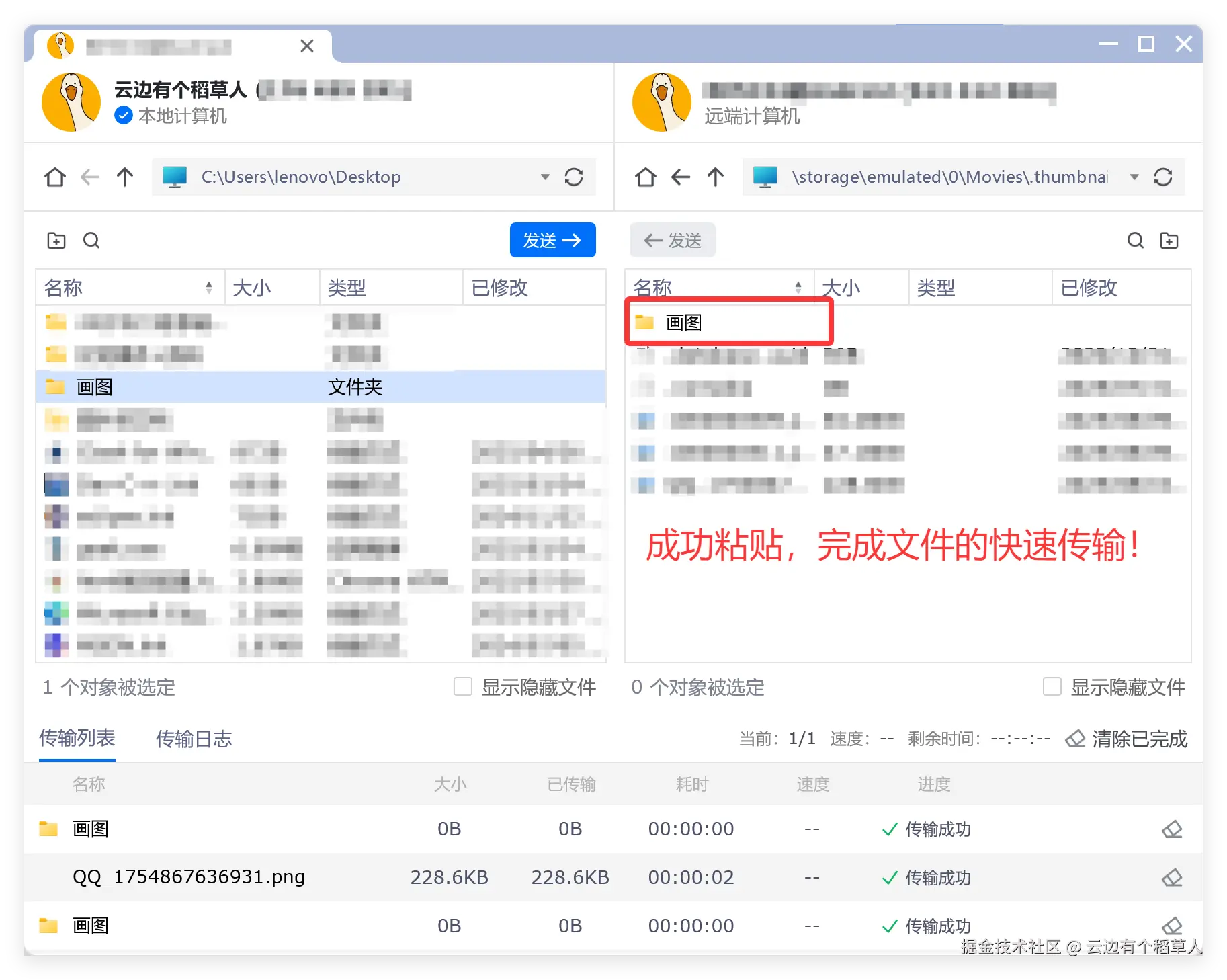Open search in the remote file panel
The height and width of the screenshot is (980, 1227).
pos(1136,241)
